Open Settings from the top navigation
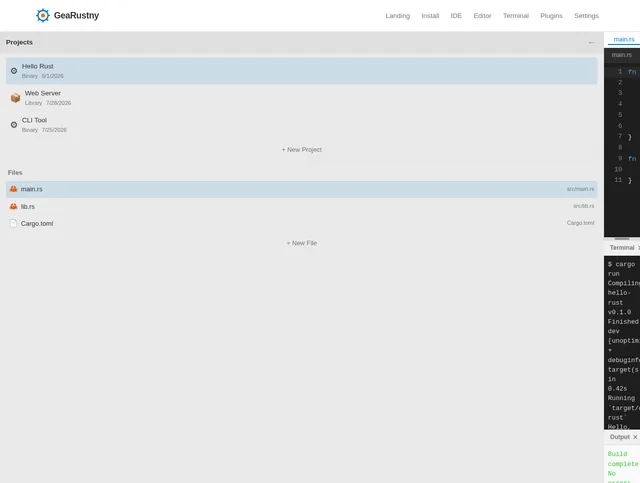This screenshot has height=483, width=640. pyautogui.click(x=587, y=16)
